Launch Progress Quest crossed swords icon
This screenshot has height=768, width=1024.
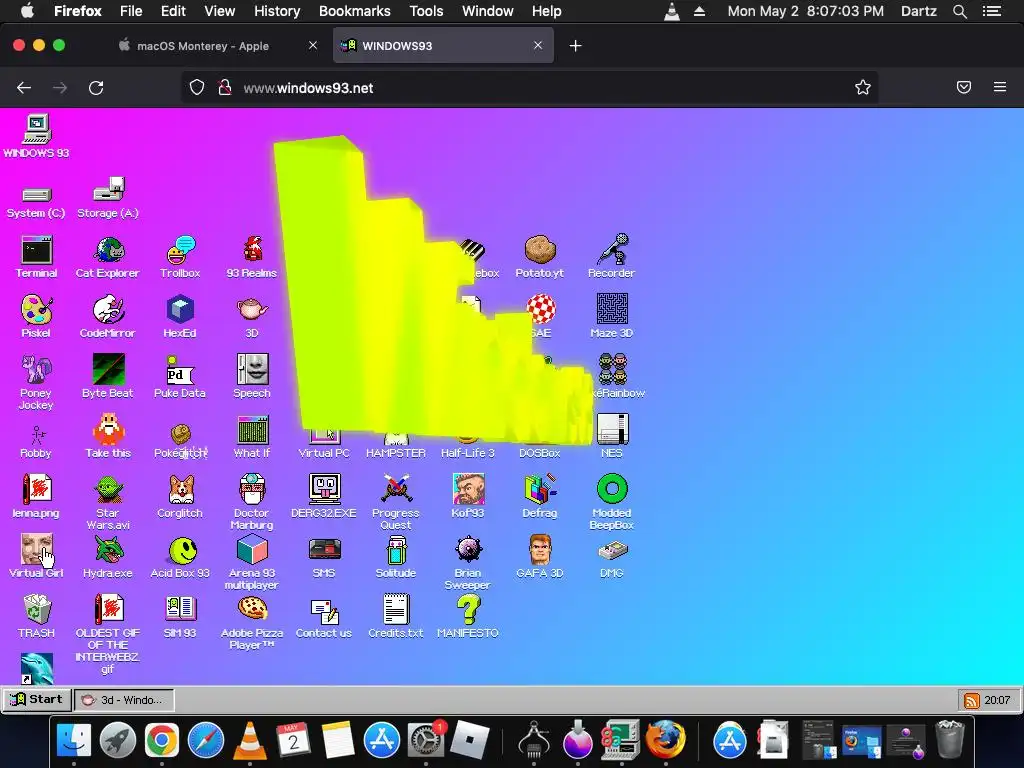(x=396, y=489)
